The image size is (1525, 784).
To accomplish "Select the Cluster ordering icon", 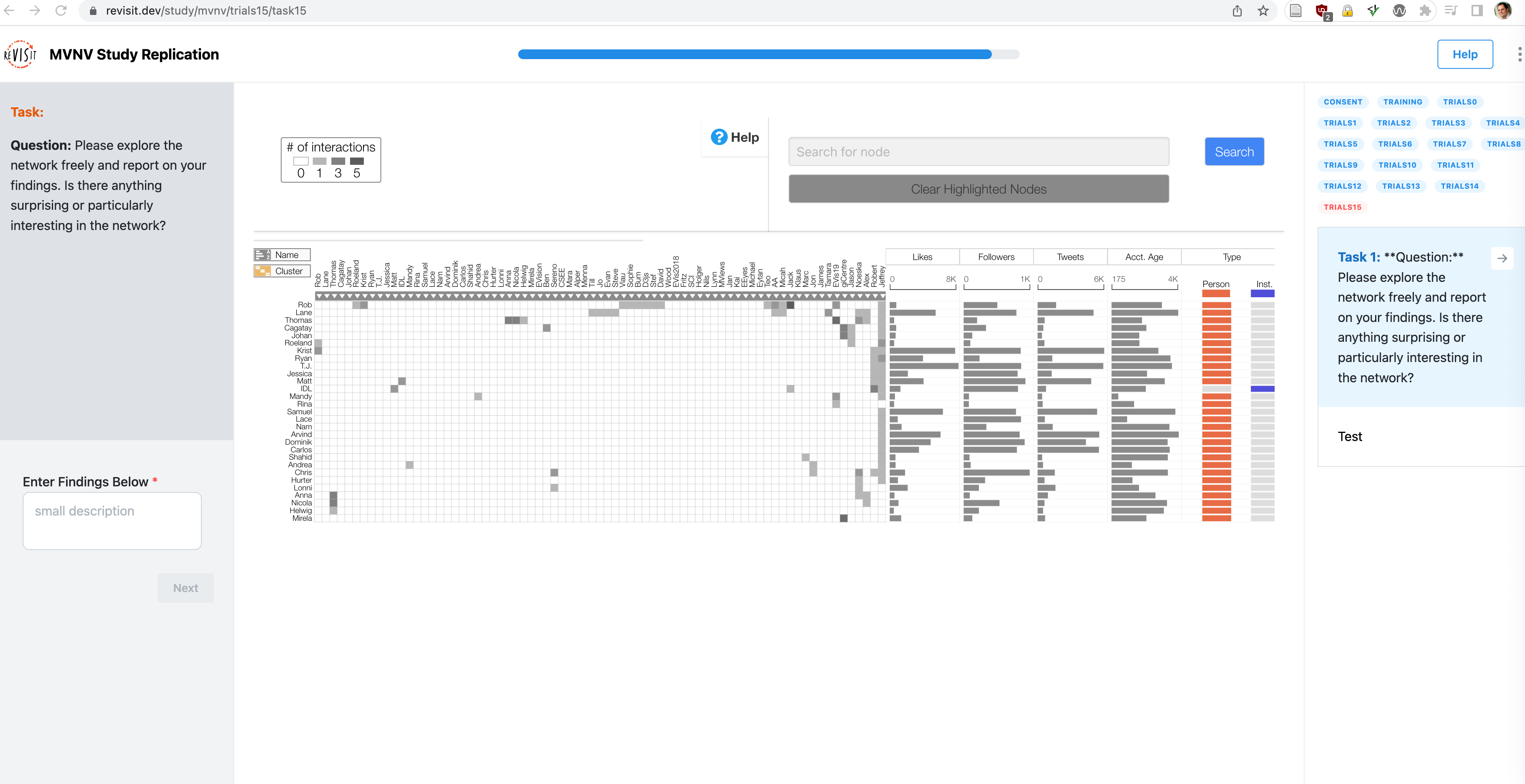I will tap(262, 271).
